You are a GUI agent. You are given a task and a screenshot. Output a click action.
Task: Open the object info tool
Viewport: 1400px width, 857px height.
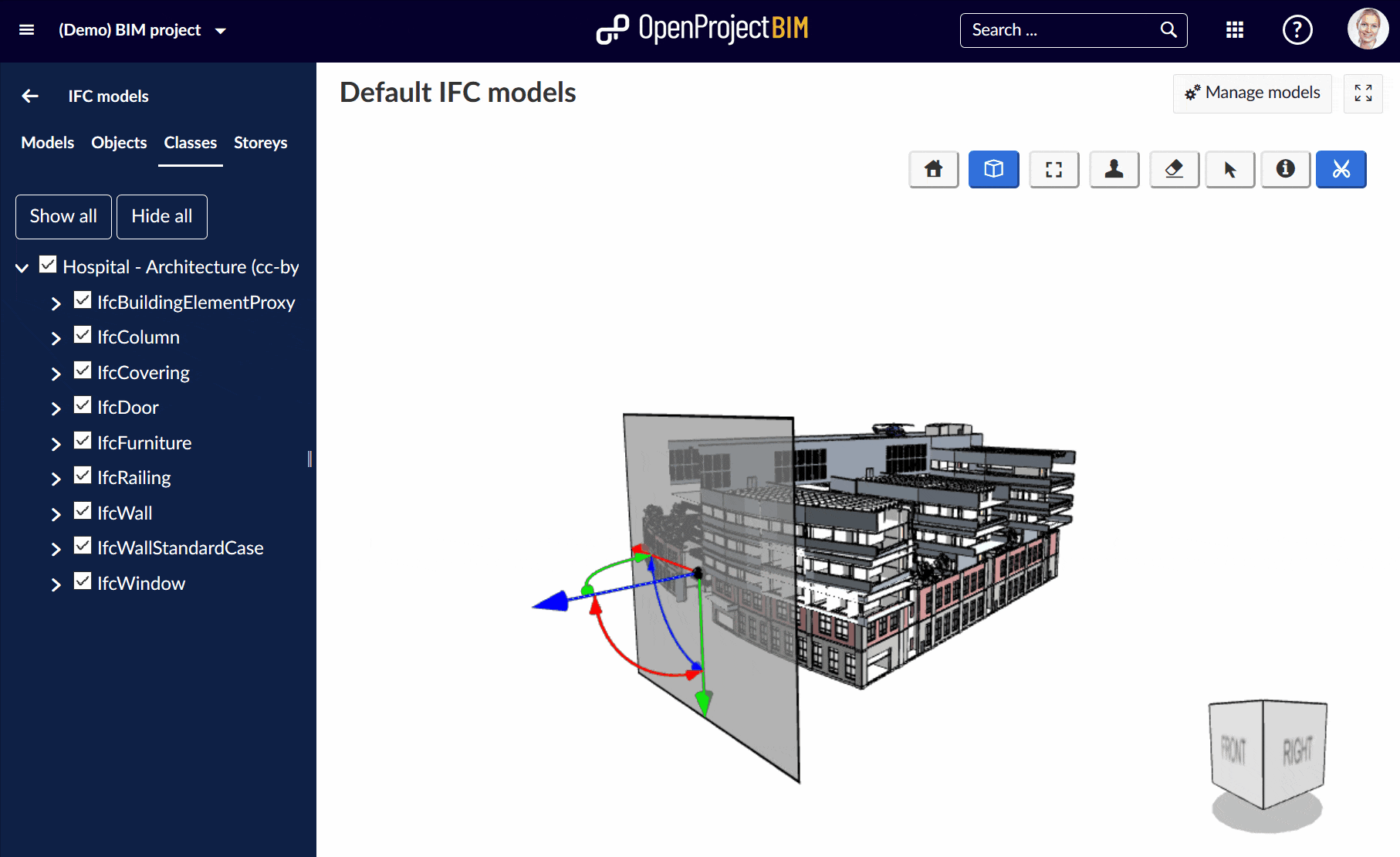pyautogui.click(x=1285, y=169)
